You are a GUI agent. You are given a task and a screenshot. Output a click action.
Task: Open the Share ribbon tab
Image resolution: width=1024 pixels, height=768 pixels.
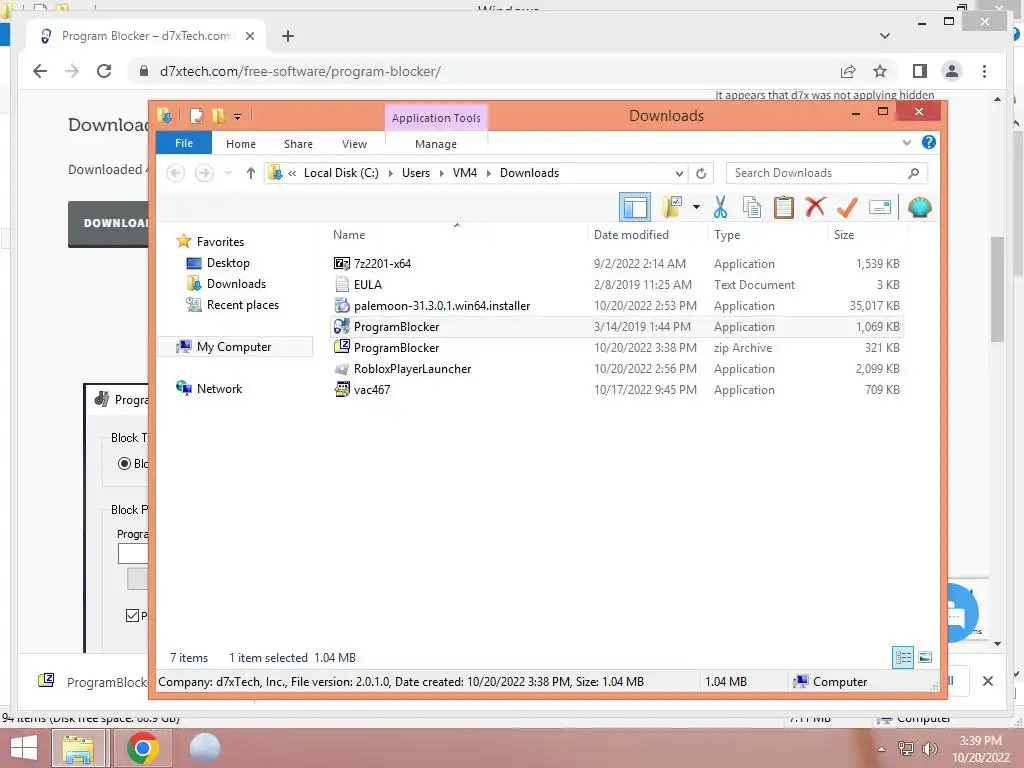[x=298, y=144]
